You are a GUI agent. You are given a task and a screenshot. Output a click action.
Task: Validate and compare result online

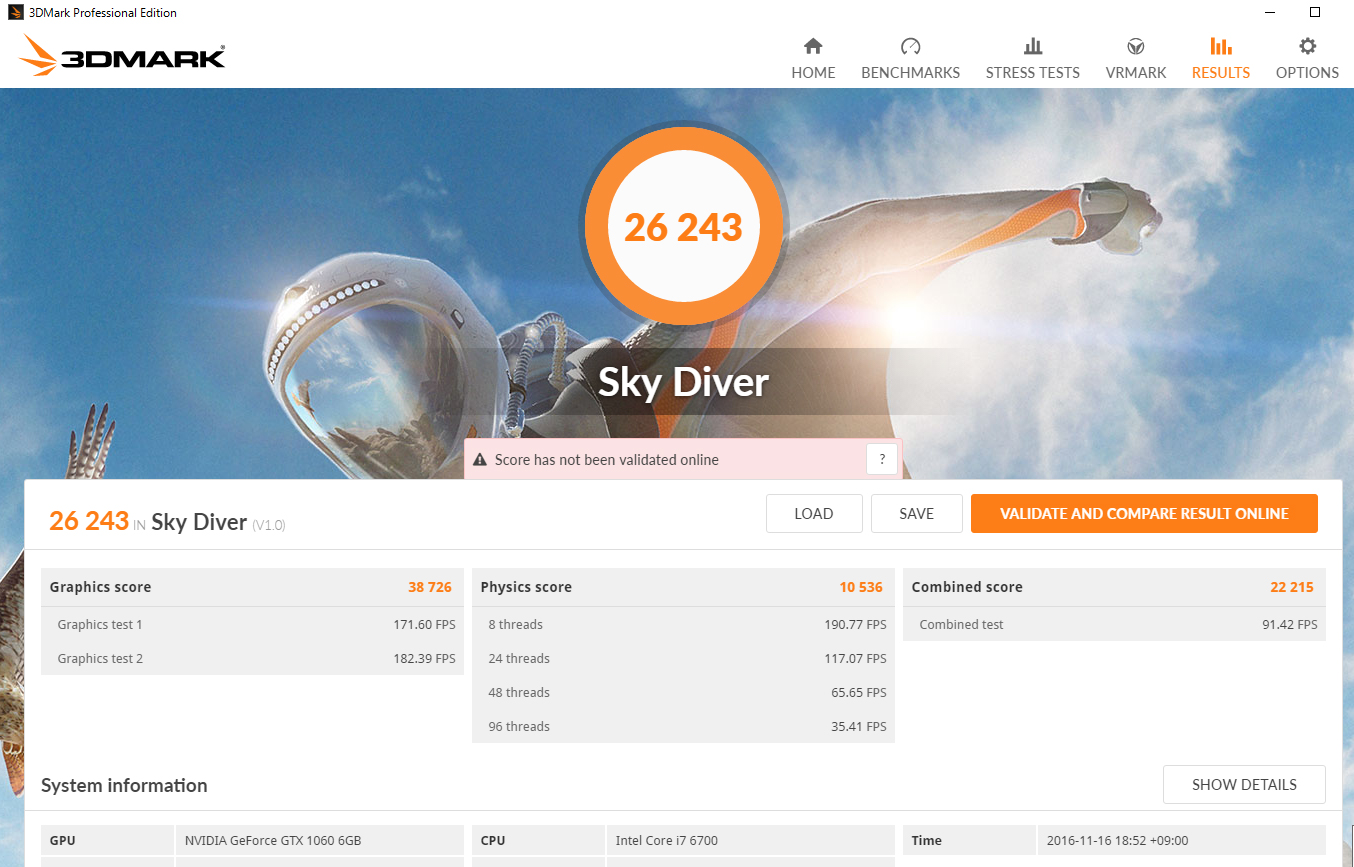tap(1144, 514)
